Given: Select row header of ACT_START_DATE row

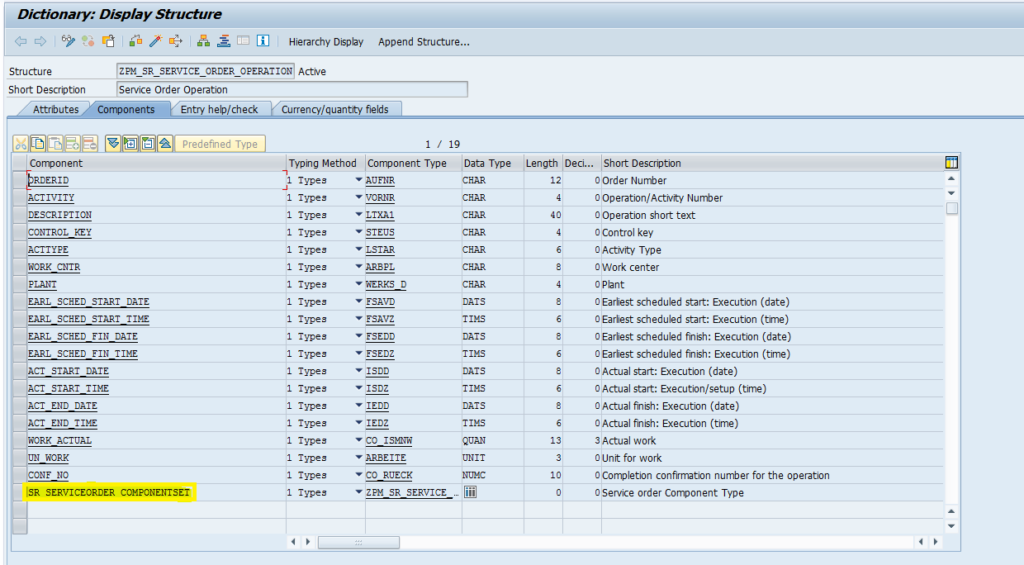Looking at the screenshot, I should coord(20,371).
